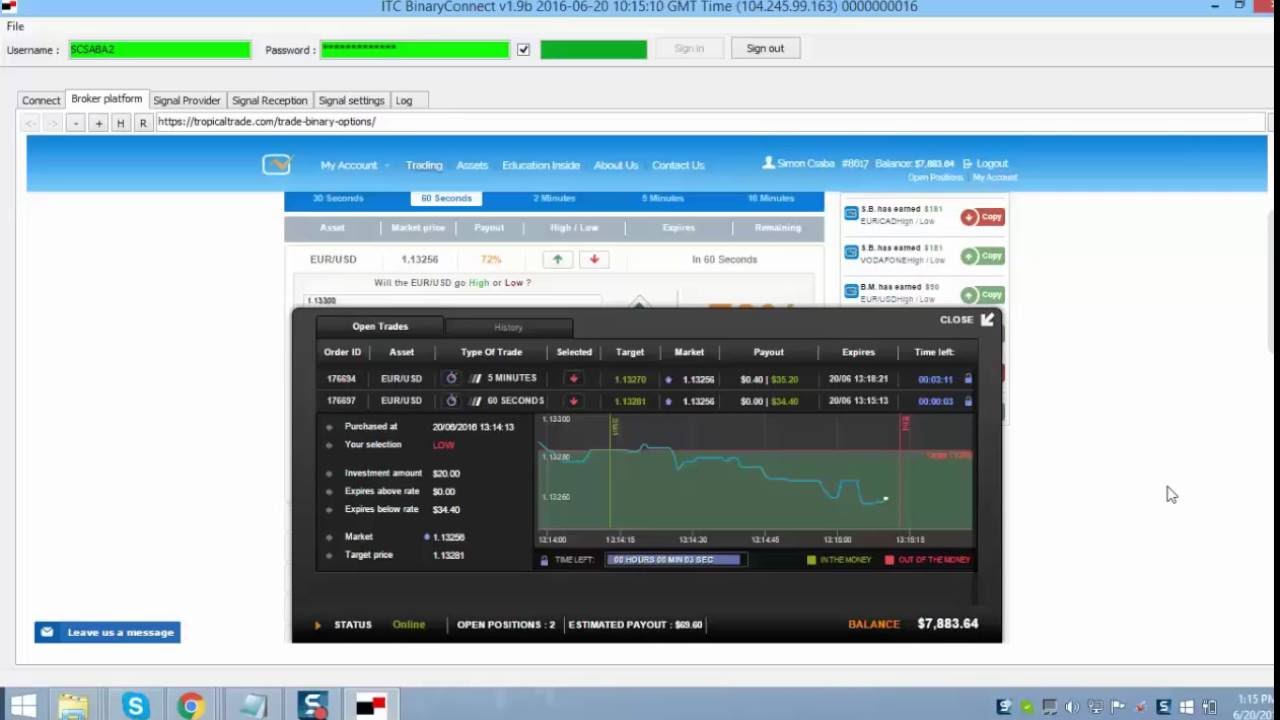Click the R reload button
Screen dimensions: 1280x720
[x=143, y=122]
